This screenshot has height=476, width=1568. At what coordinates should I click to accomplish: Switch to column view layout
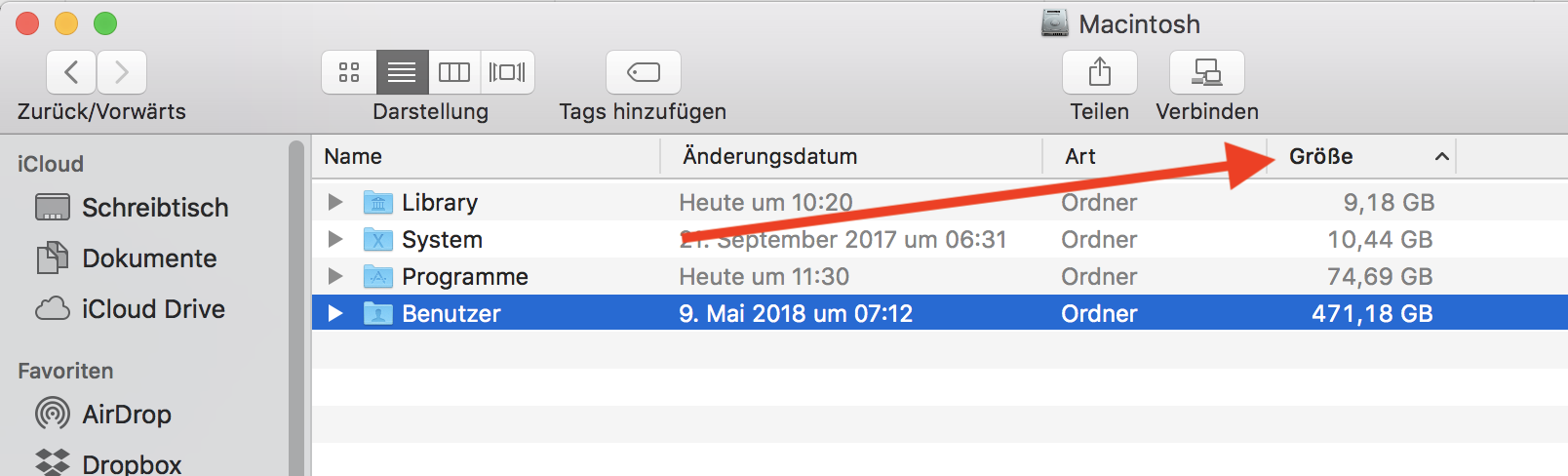click(x=454, y=72)
